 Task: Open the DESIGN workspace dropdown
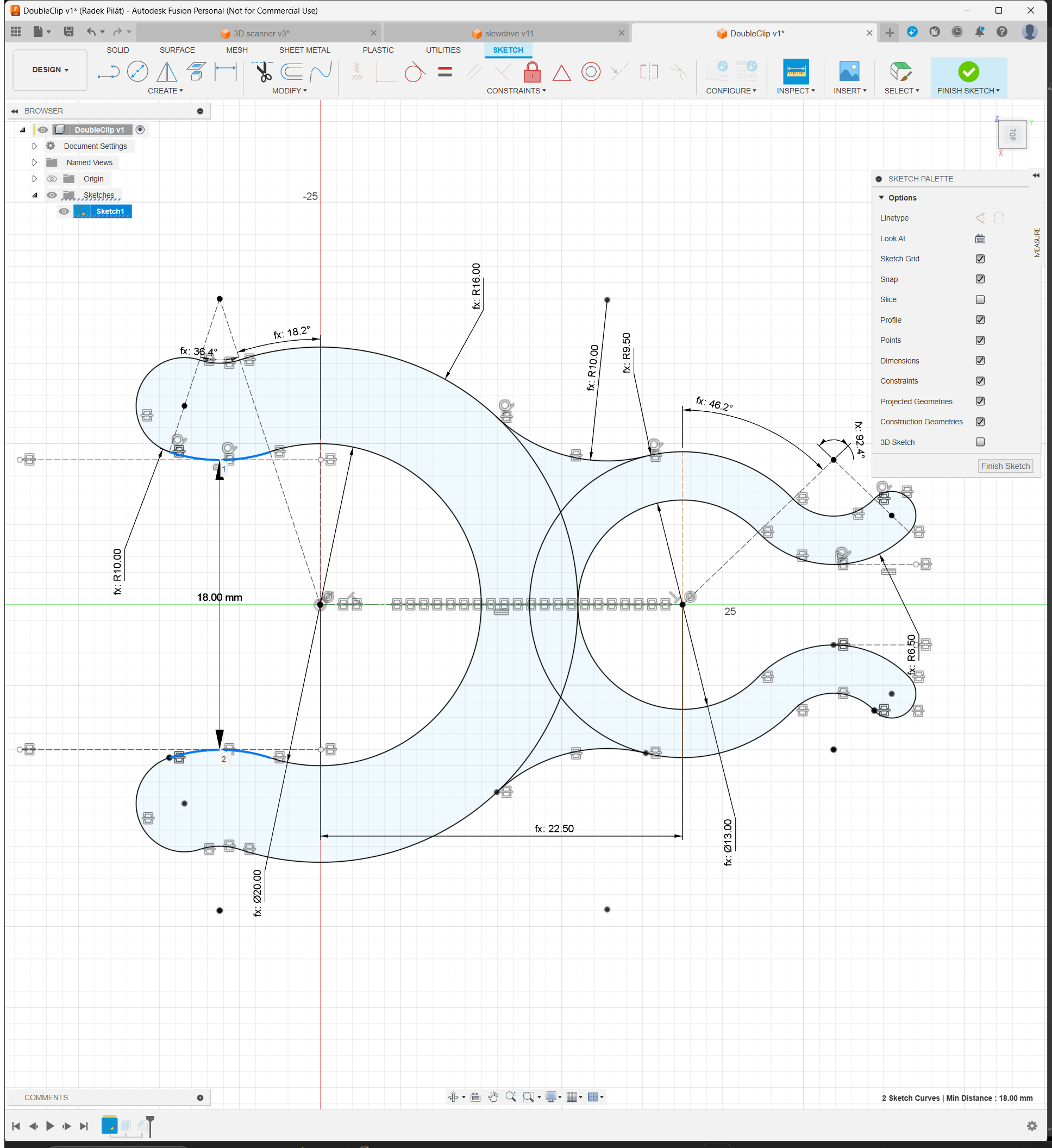[50, 70]
